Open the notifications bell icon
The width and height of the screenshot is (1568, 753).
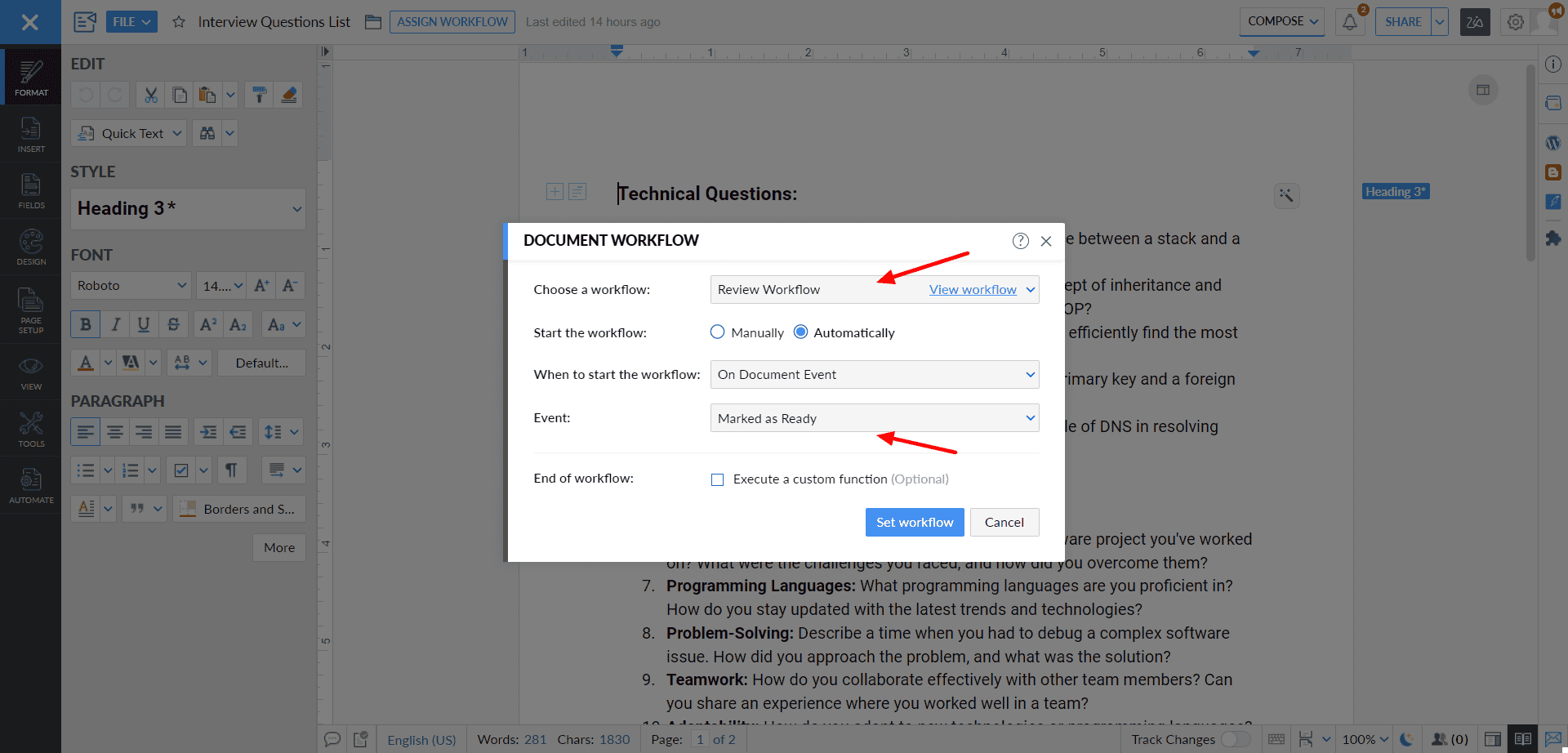[1350, 22]
